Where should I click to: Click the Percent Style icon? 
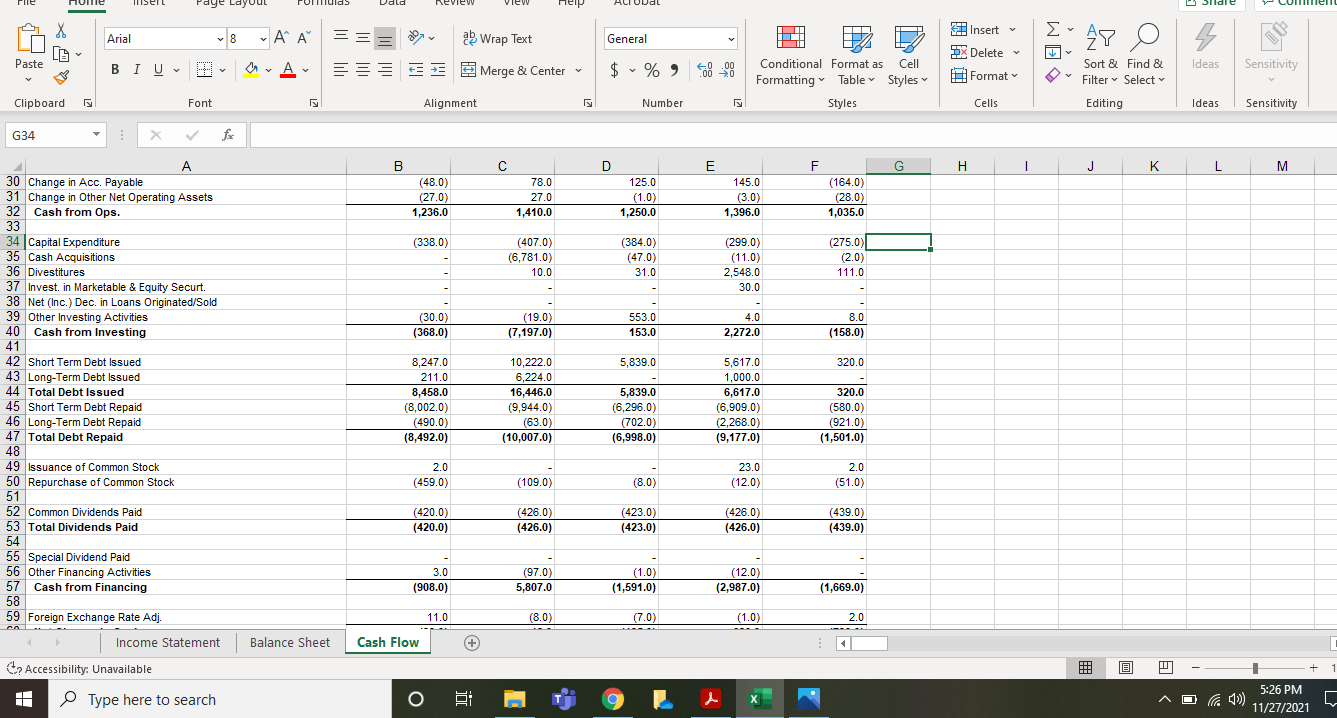[650, 72]
